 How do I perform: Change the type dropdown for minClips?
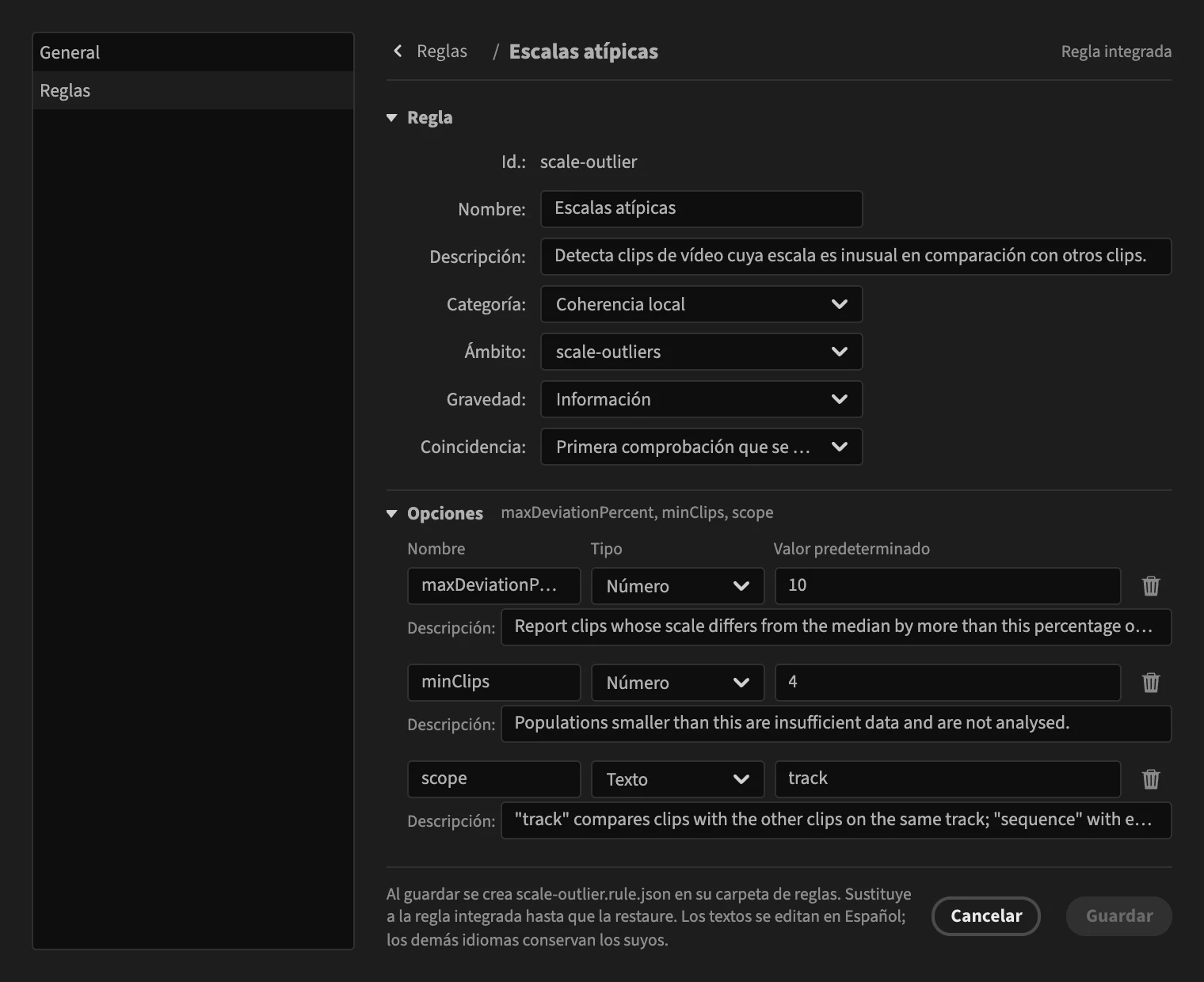[677, 683]
